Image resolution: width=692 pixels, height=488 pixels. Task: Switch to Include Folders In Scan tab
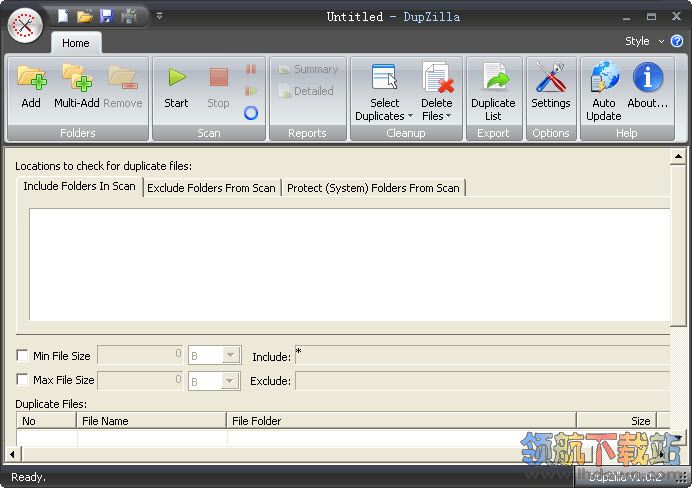click(79, 186)
